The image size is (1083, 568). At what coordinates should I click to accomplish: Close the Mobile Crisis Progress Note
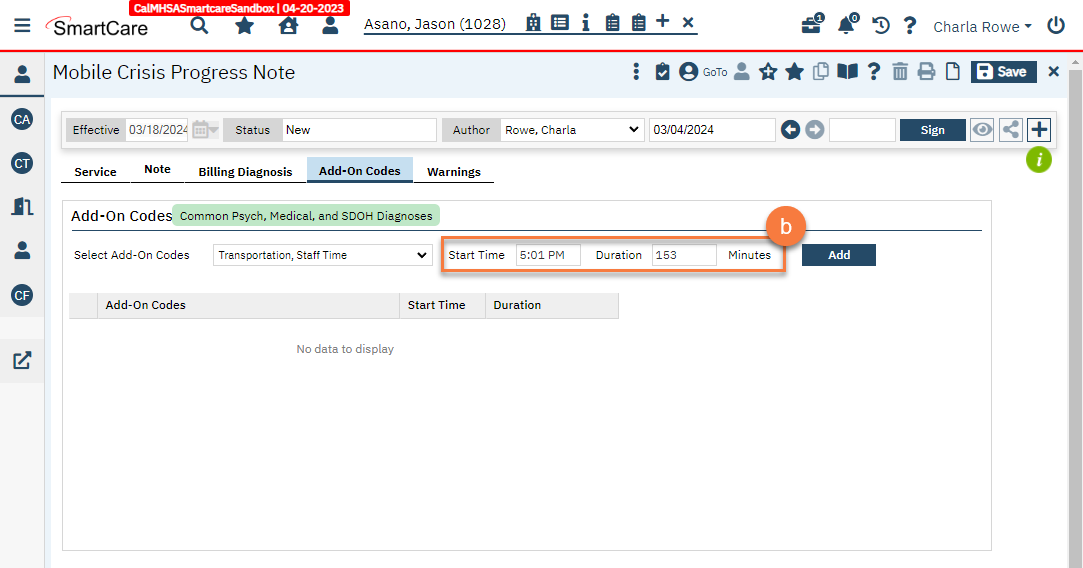coord(1053,71)
